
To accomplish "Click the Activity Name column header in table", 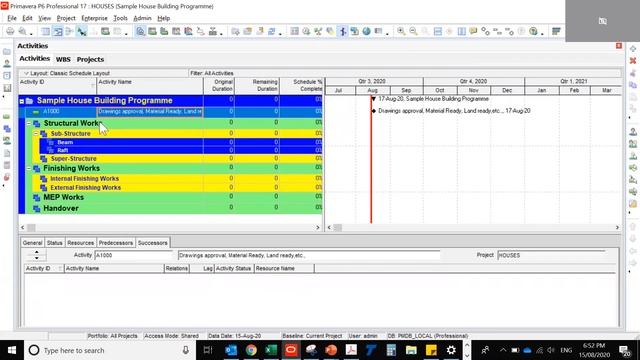I will click(150, 85).
